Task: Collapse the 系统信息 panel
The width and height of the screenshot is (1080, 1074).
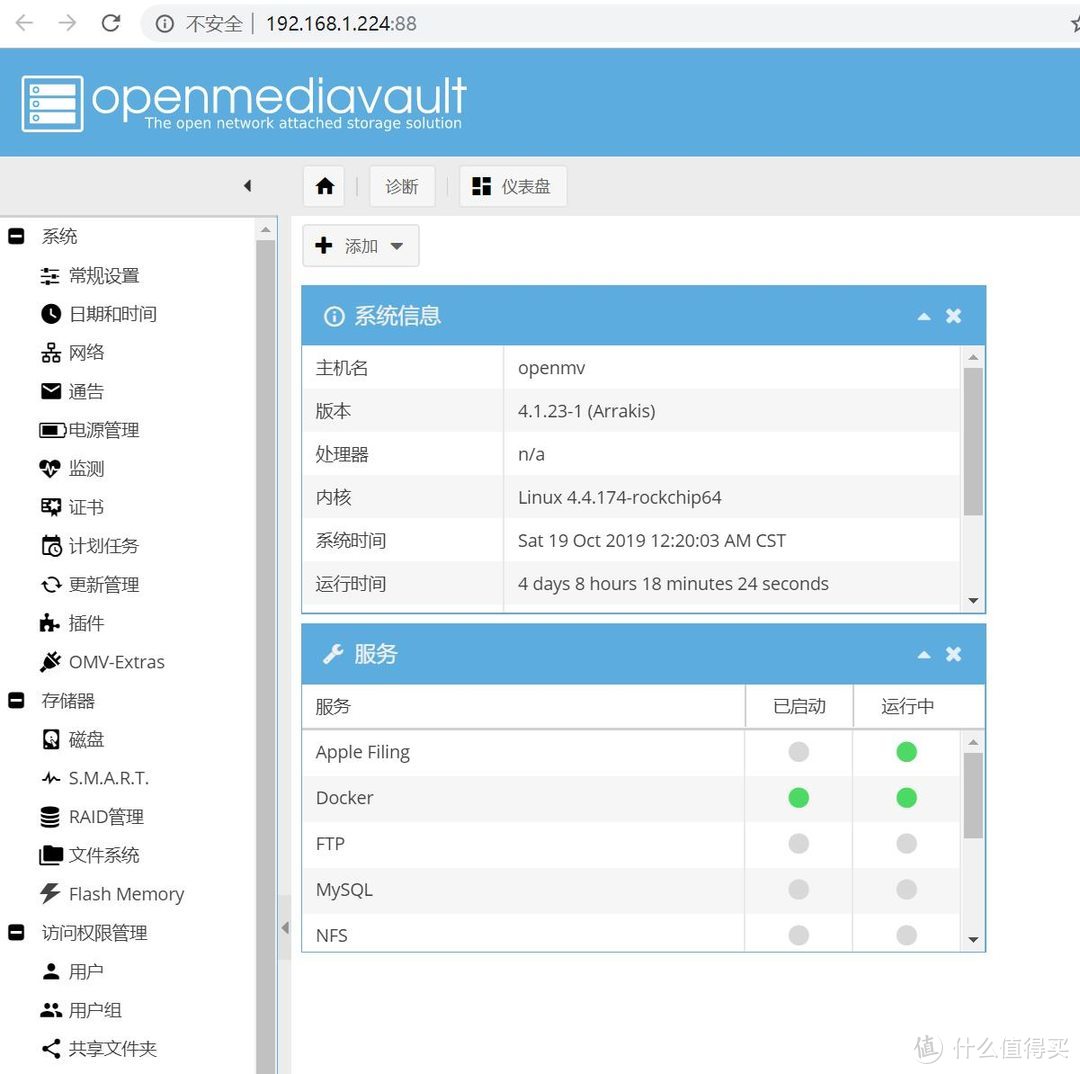Action: pyautogui.click(x=924, y=316)
